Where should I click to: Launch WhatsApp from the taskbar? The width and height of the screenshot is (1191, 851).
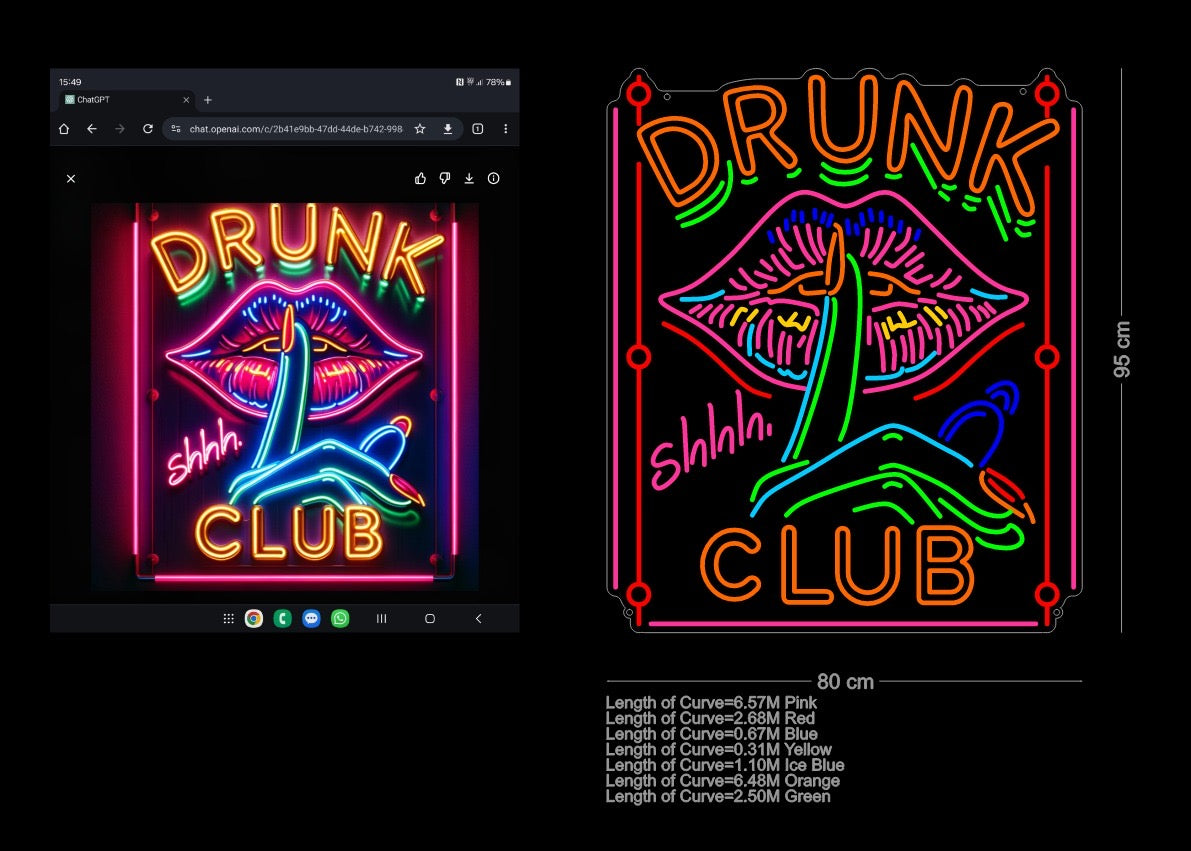(x=340, y=618)
